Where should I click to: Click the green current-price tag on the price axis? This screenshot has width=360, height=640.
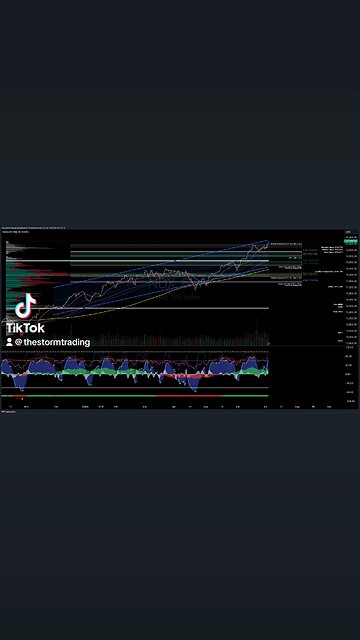(351, 241)
